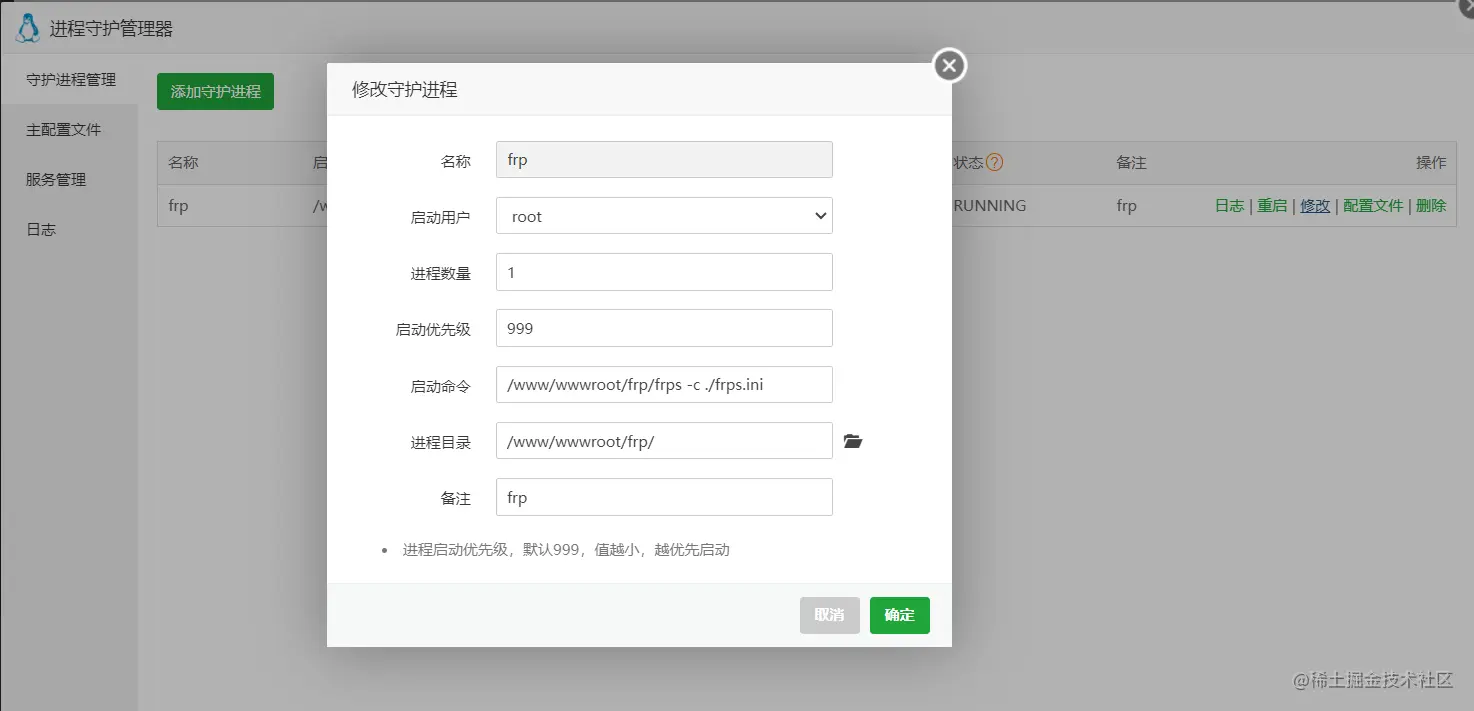Click the 操作 column header
This screenshot has height=711, width=1474.
point(1431,162)
